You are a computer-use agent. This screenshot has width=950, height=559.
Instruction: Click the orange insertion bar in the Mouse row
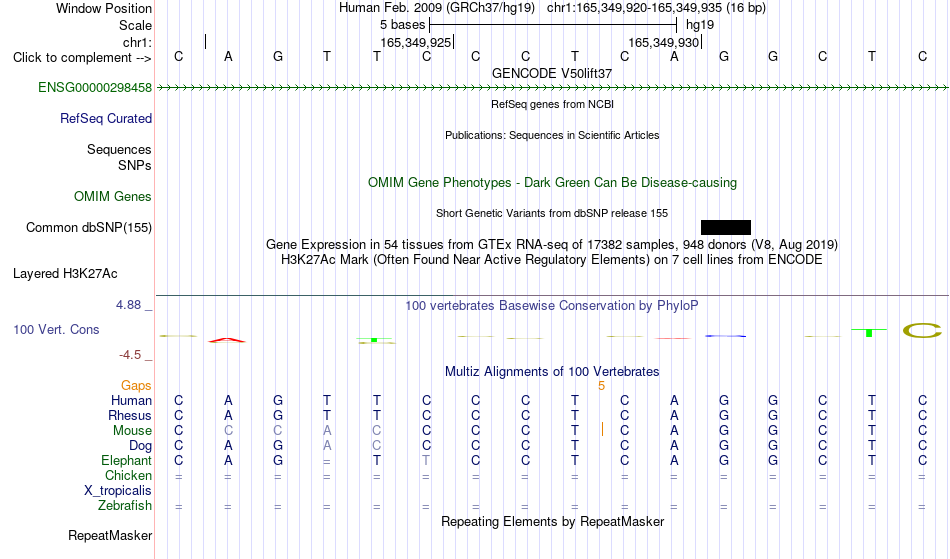point(602,429)
